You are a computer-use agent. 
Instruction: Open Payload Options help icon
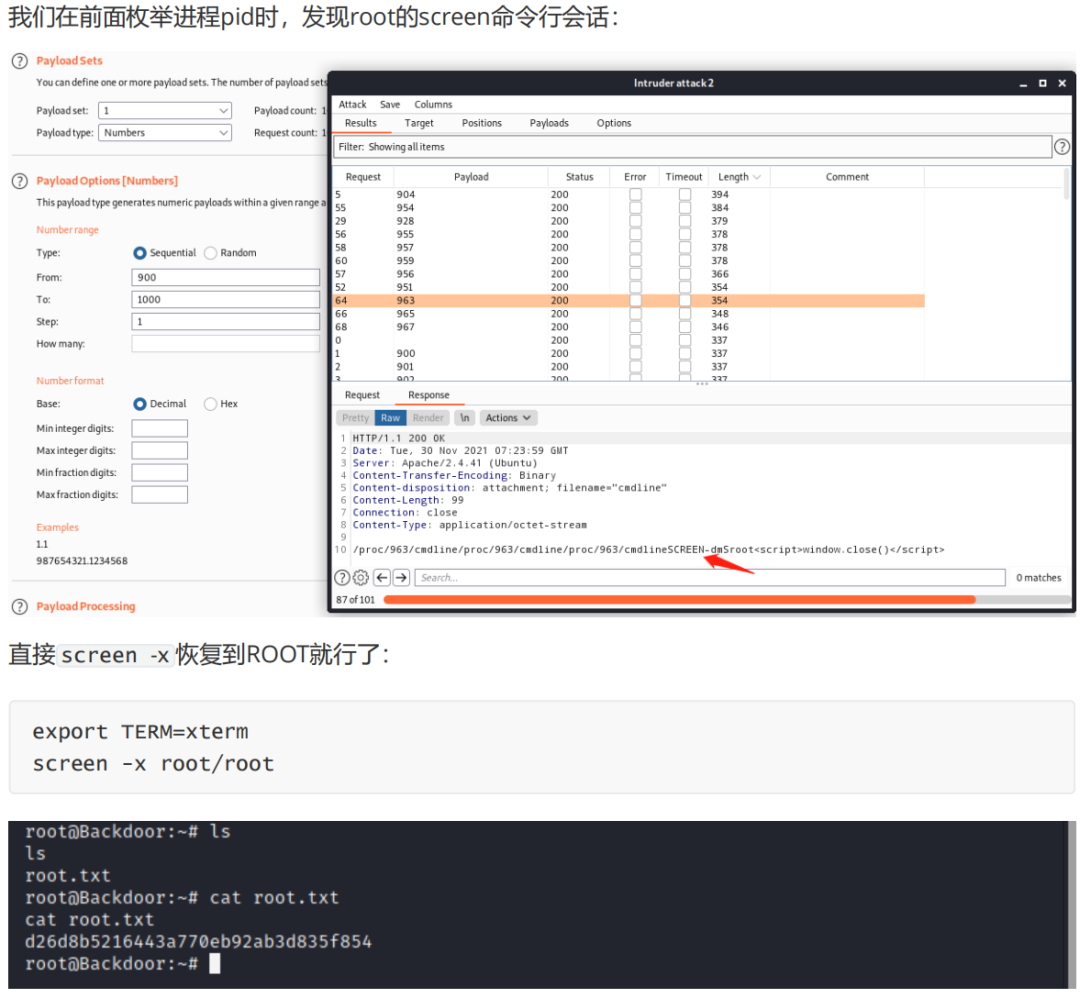(x=20, y=181)
